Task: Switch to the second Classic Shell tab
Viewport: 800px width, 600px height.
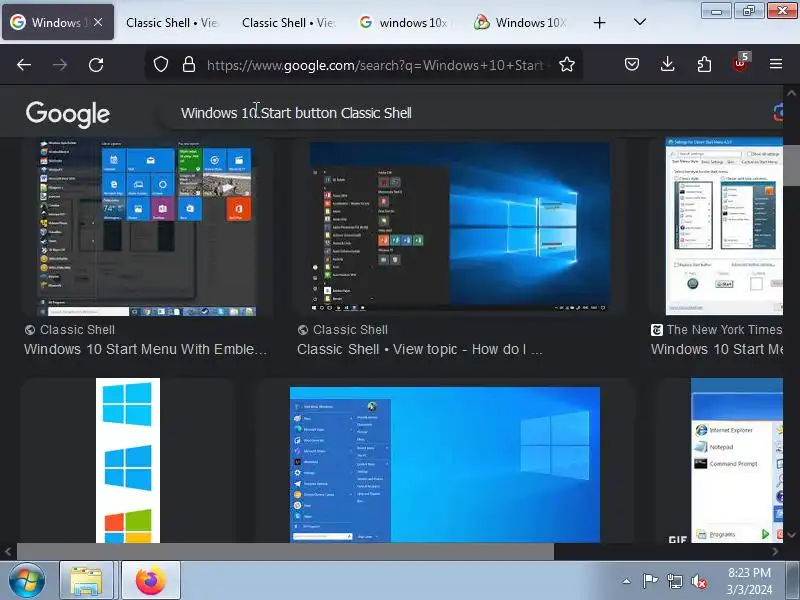Action: point(289,23)
